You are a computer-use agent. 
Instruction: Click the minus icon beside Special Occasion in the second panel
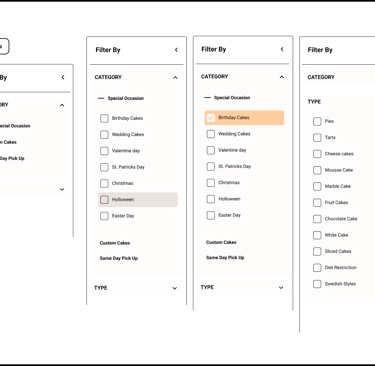tap(101, 98)
